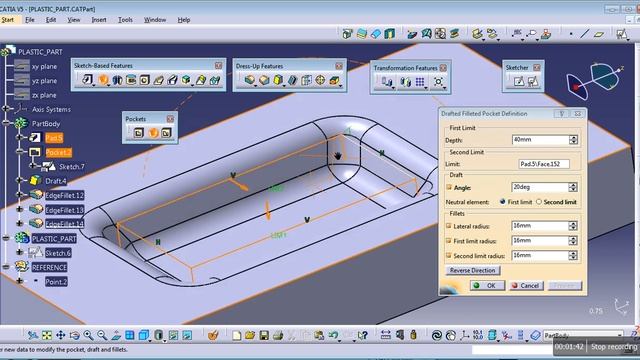Select the Rib tool icon
The image size is (640, 360).
point(158,80)
